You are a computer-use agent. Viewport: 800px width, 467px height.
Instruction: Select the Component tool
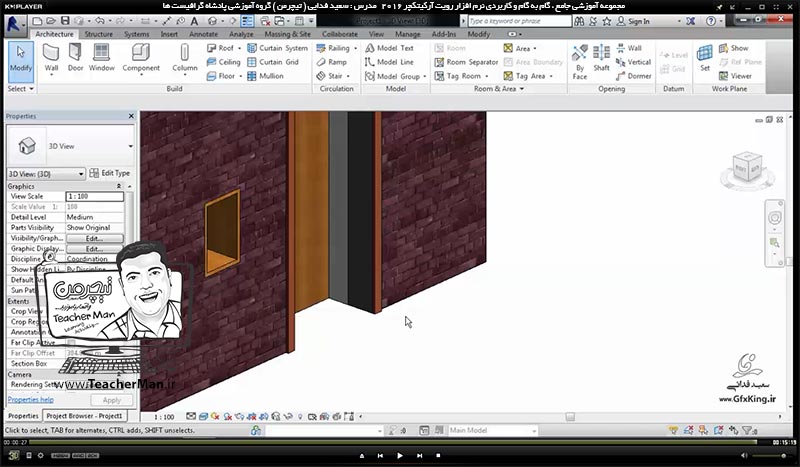141,59
